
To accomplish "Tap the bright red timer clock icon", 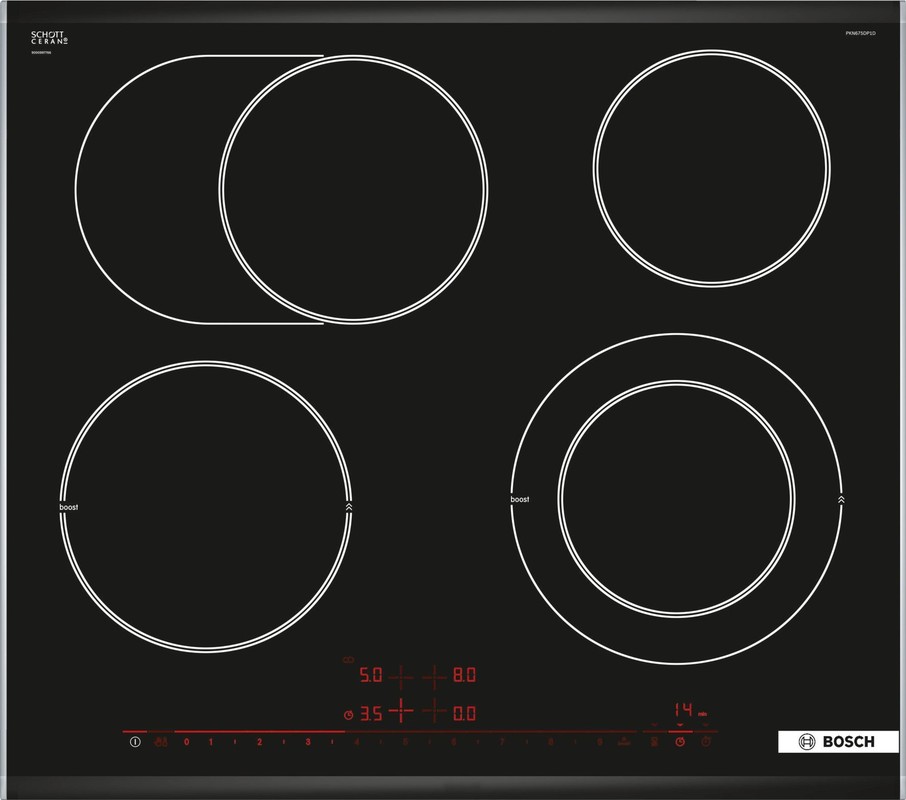I will click(680, 742).
